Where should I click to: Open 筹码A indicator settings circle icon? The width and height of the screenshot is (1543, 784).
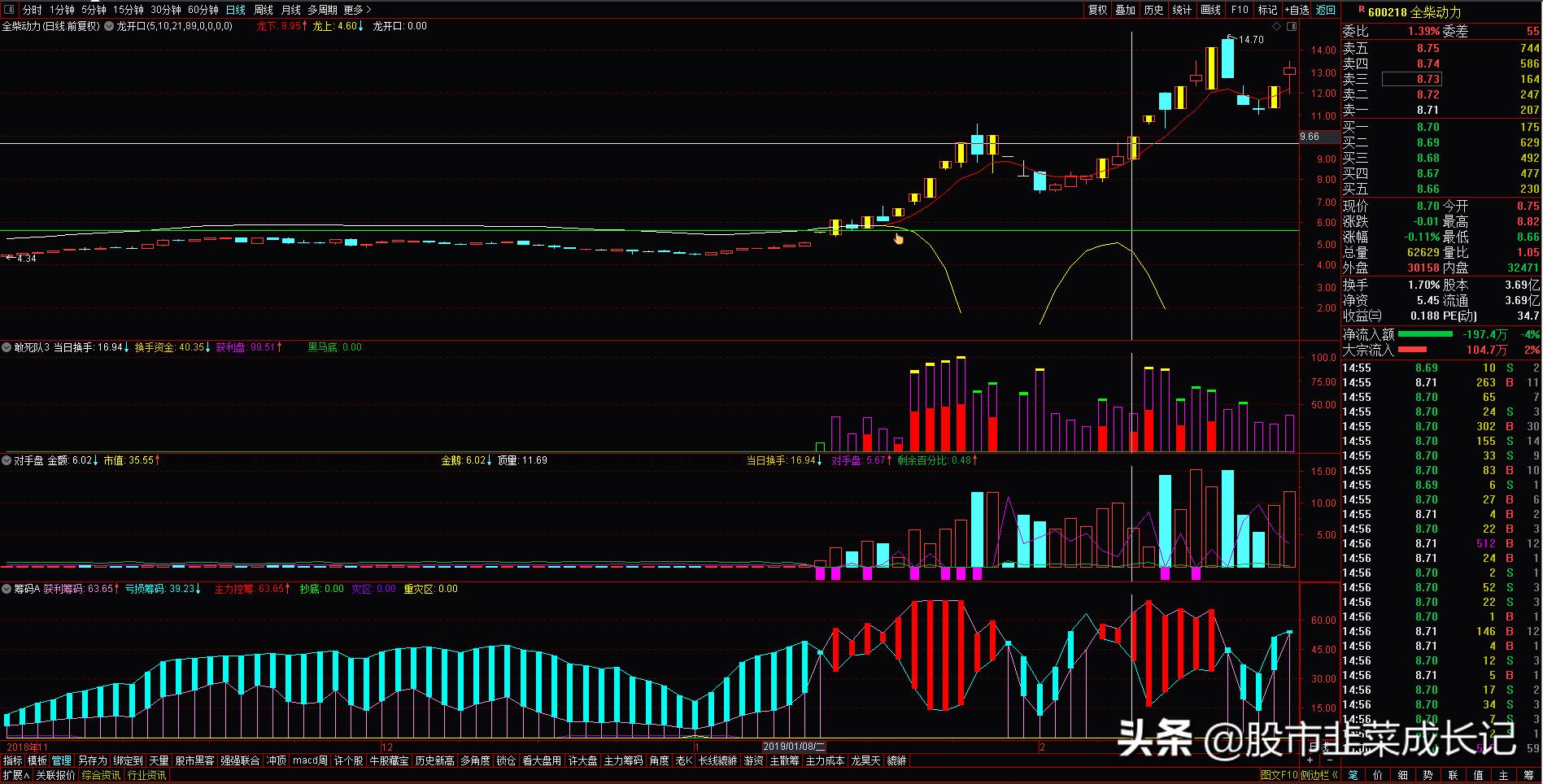7,589
